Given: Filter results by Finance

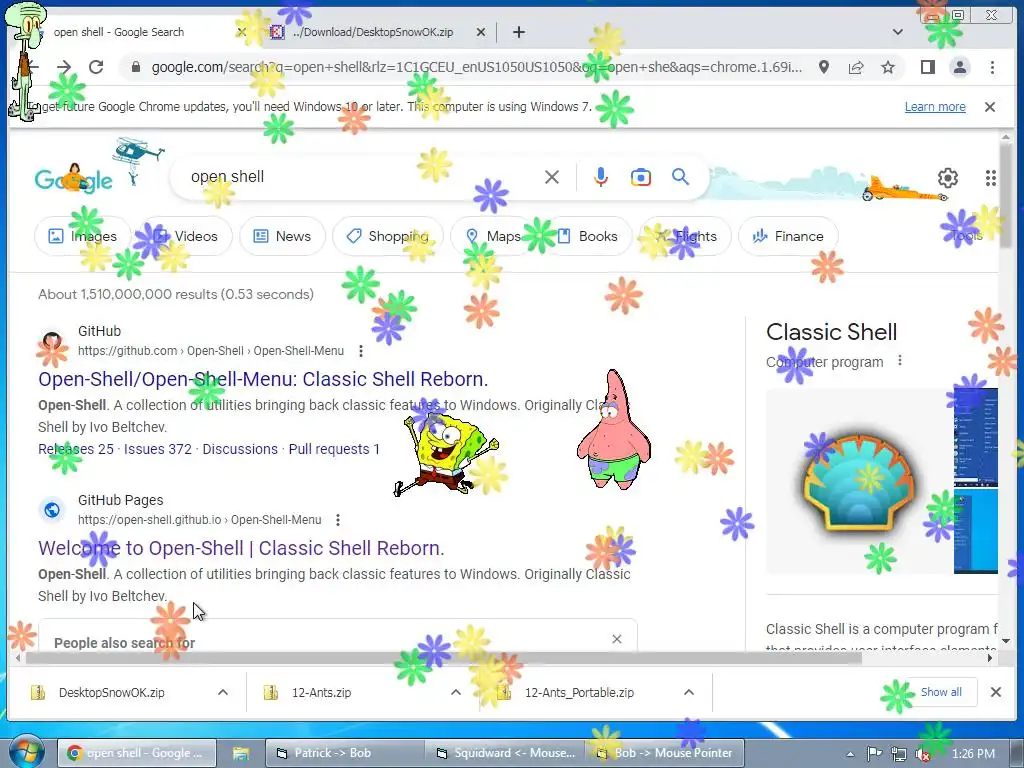Looking at the screenshot, I should coord(788,236).
